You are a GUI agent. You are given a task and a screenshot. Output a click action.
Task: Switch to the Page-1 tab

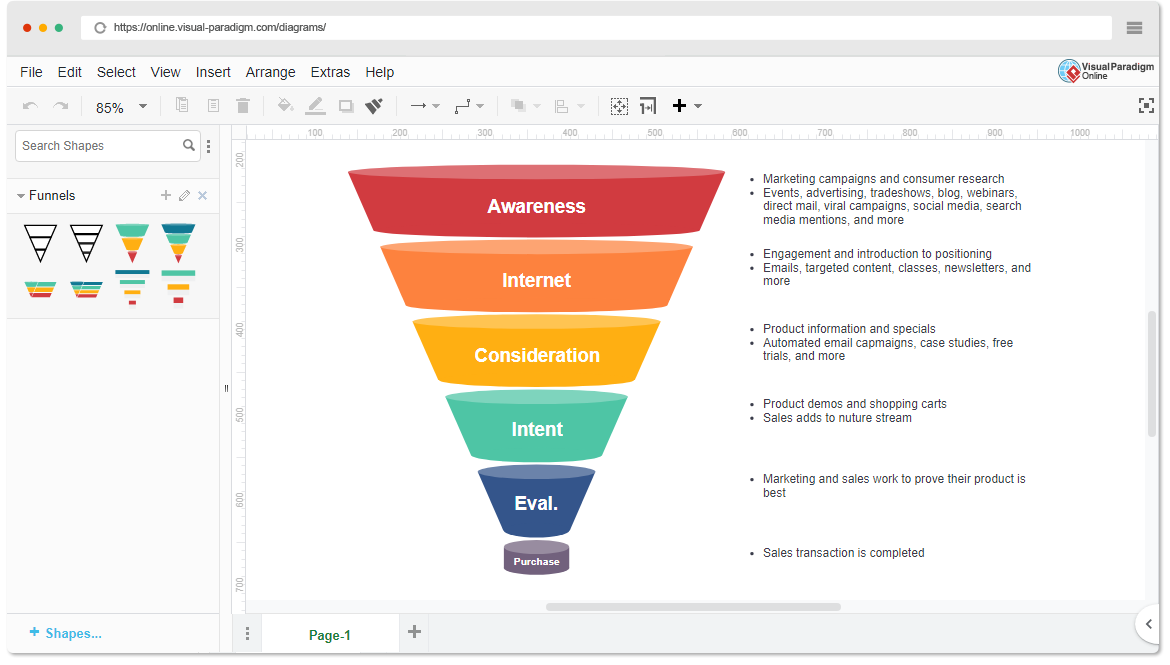pos(330,634)
